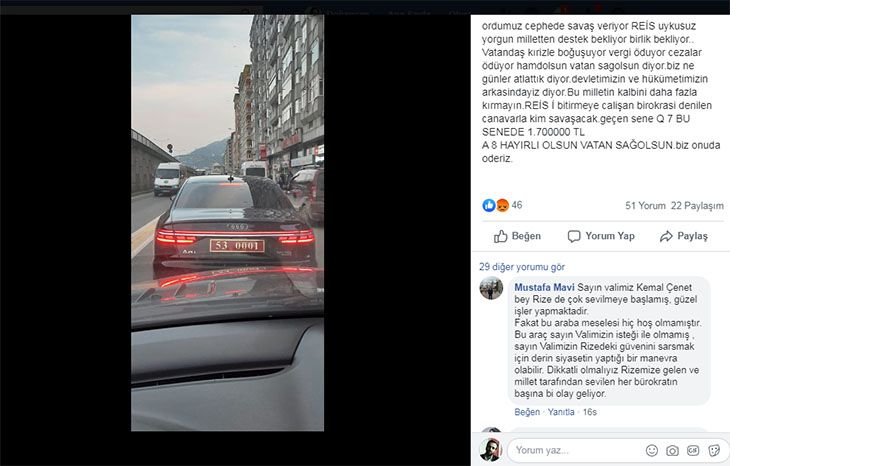This screenshot has height=466, width=880.
Task: Expand 29 diğer yorumu gör
Action: click(522, 267)
